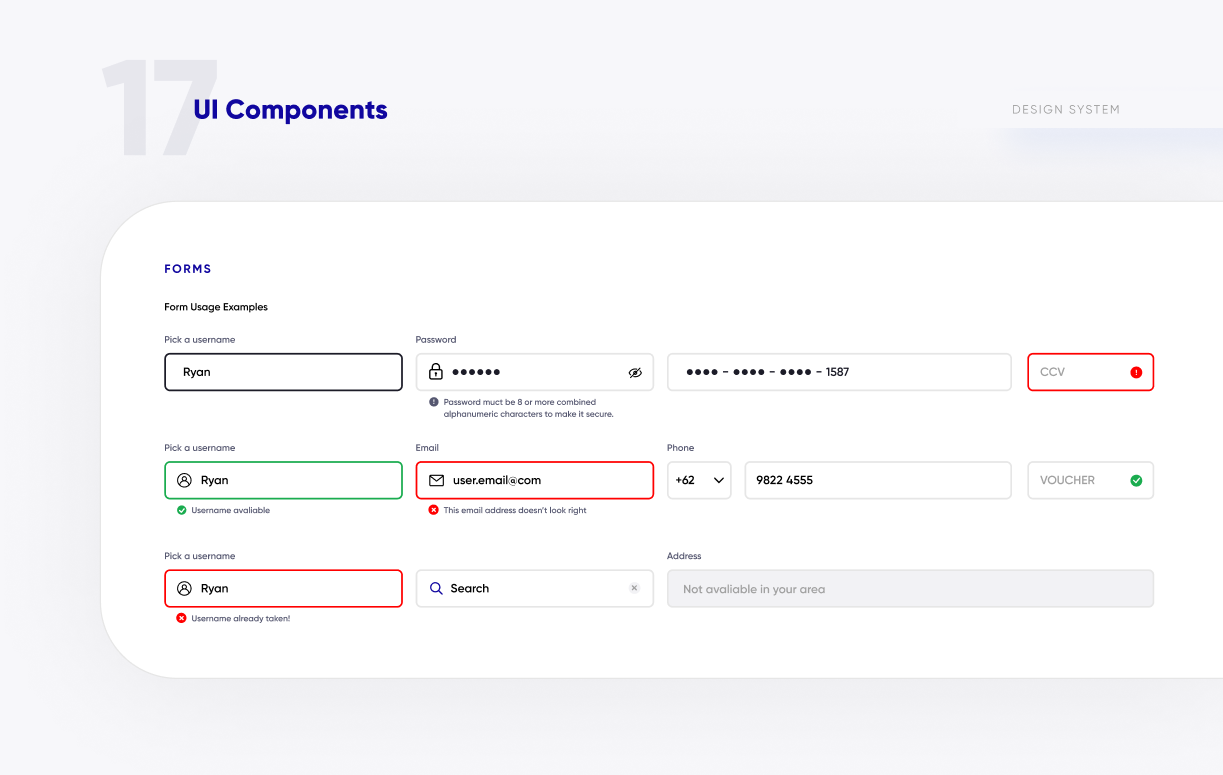Click info icon beside password hint
Image resolution: width=1223 pixels, height=775 pixels.
pos(434,402)
